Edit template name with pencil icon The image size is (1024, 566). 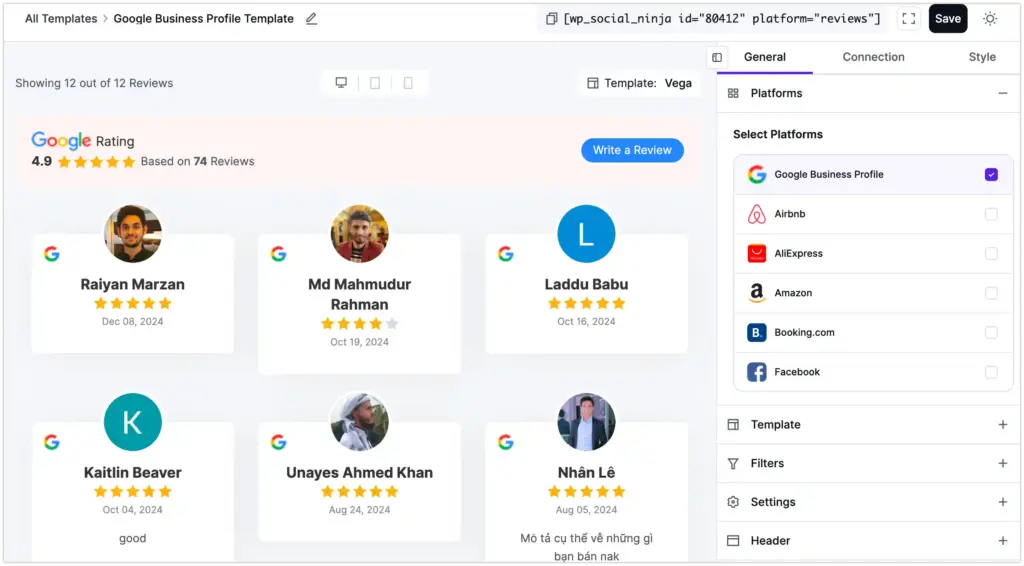(312, 19)
